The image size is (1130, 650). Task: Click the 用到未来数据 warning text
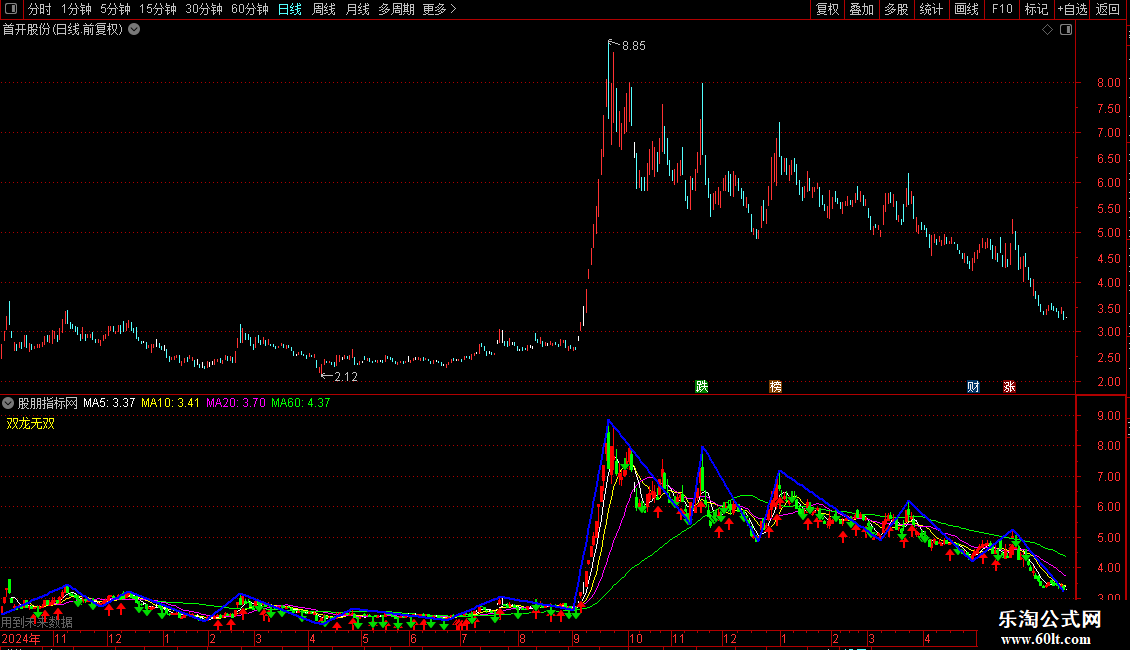(37, 621)
